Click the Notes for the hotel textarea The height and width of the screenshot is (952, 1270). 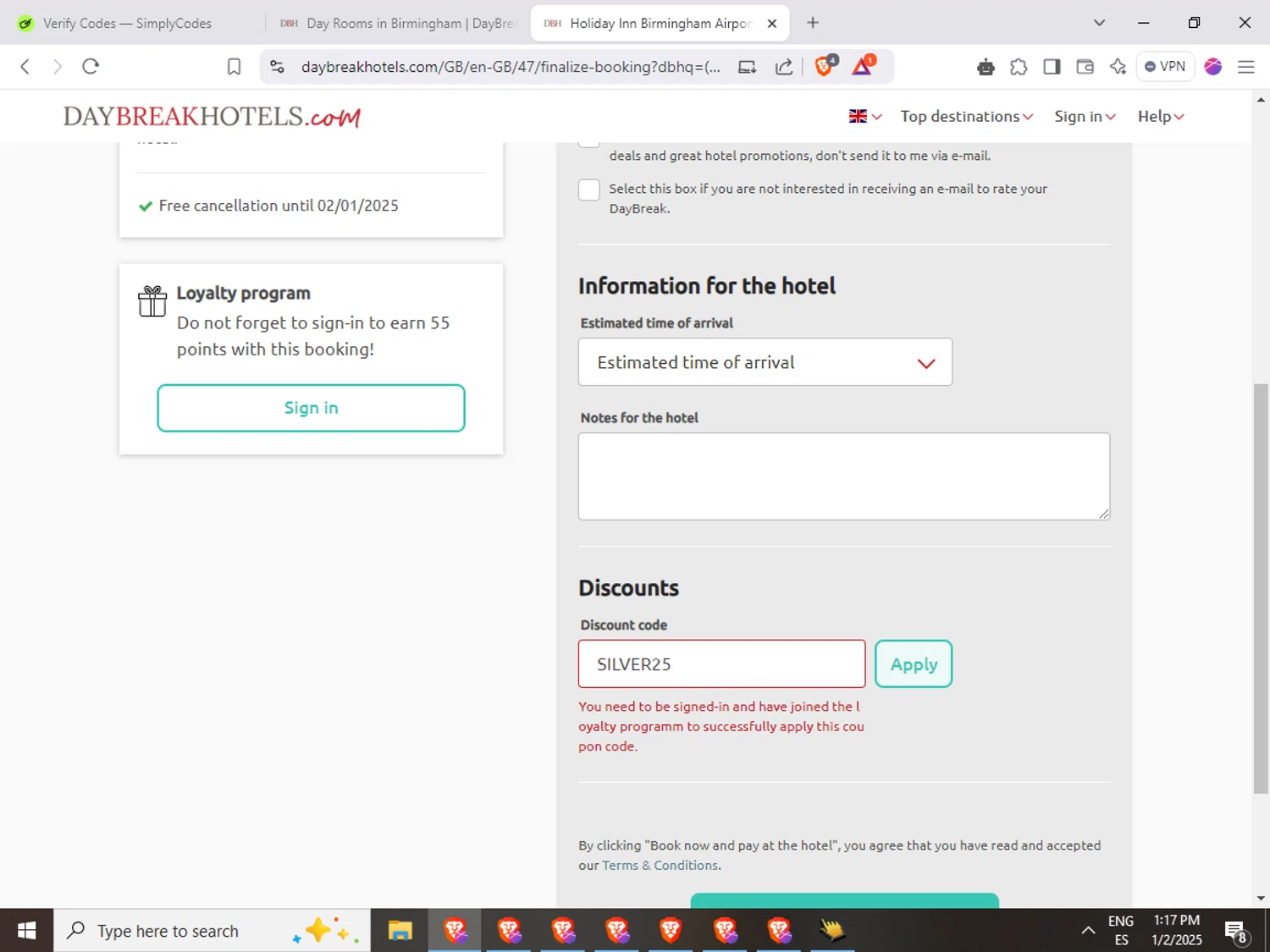(x=844, y=476)
